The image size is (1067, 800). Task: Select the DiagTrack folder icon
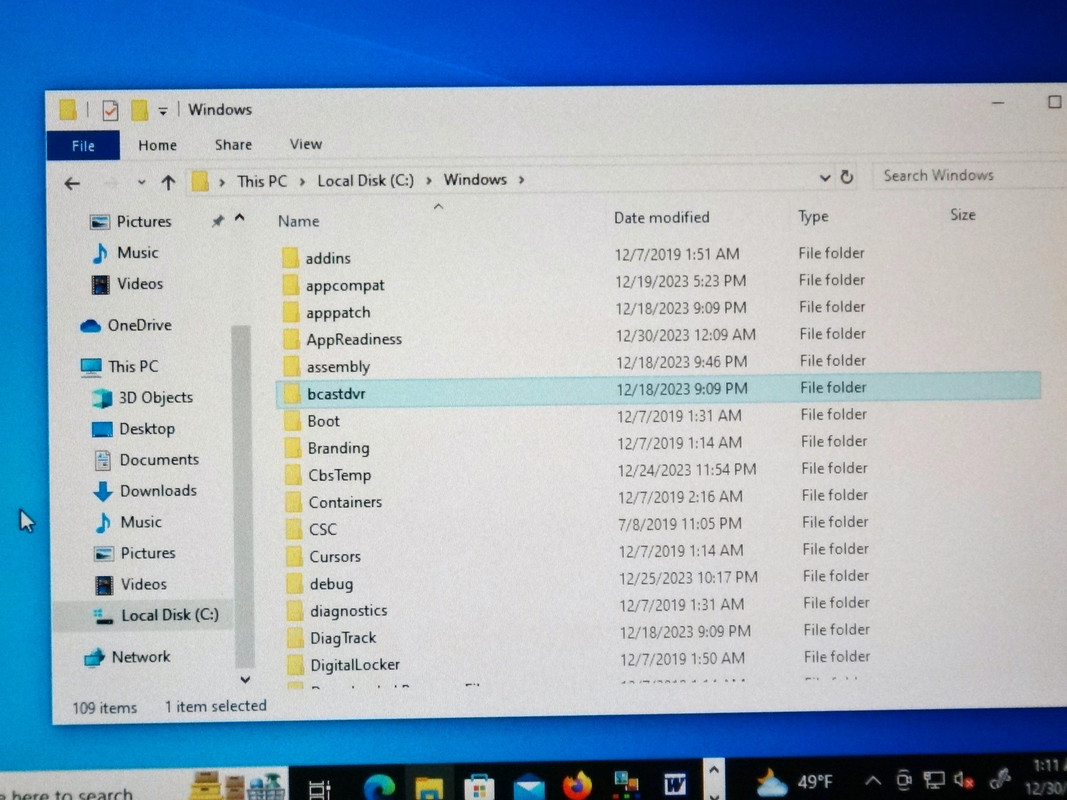click(x=296, y=638)
